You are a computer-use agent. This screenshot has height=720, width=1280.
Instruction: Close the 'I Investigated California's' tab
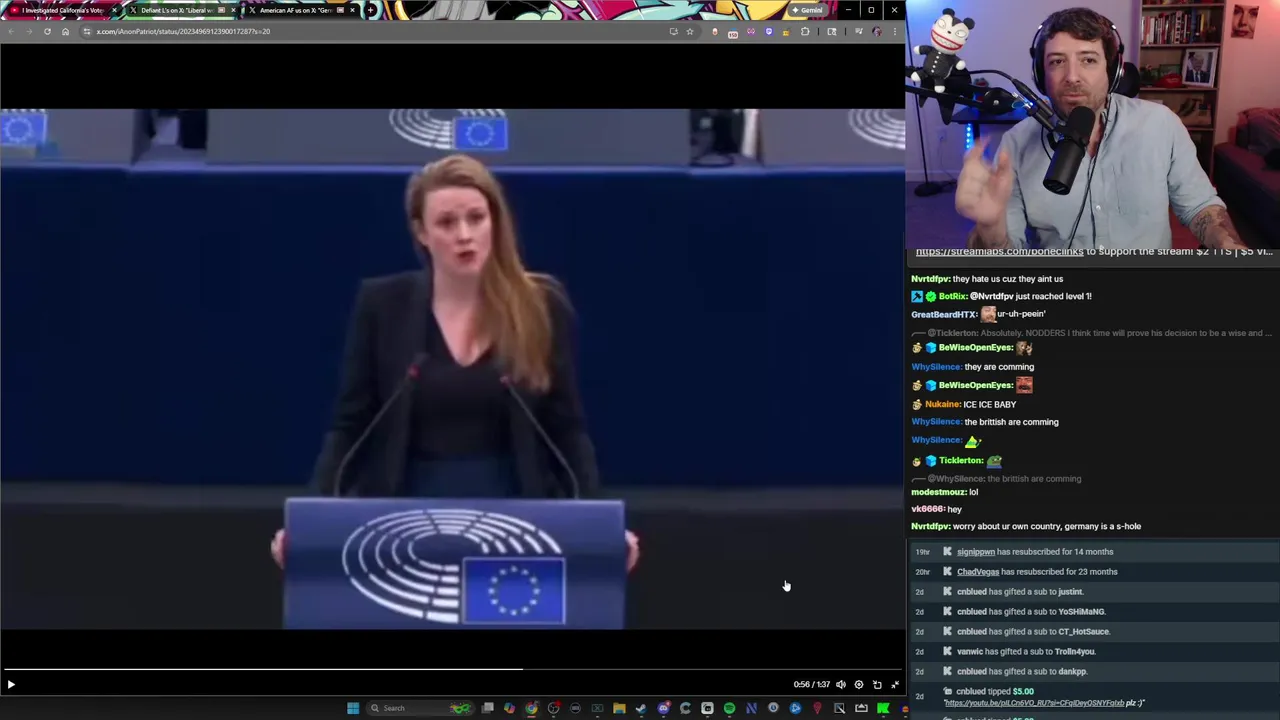[114, 10]
